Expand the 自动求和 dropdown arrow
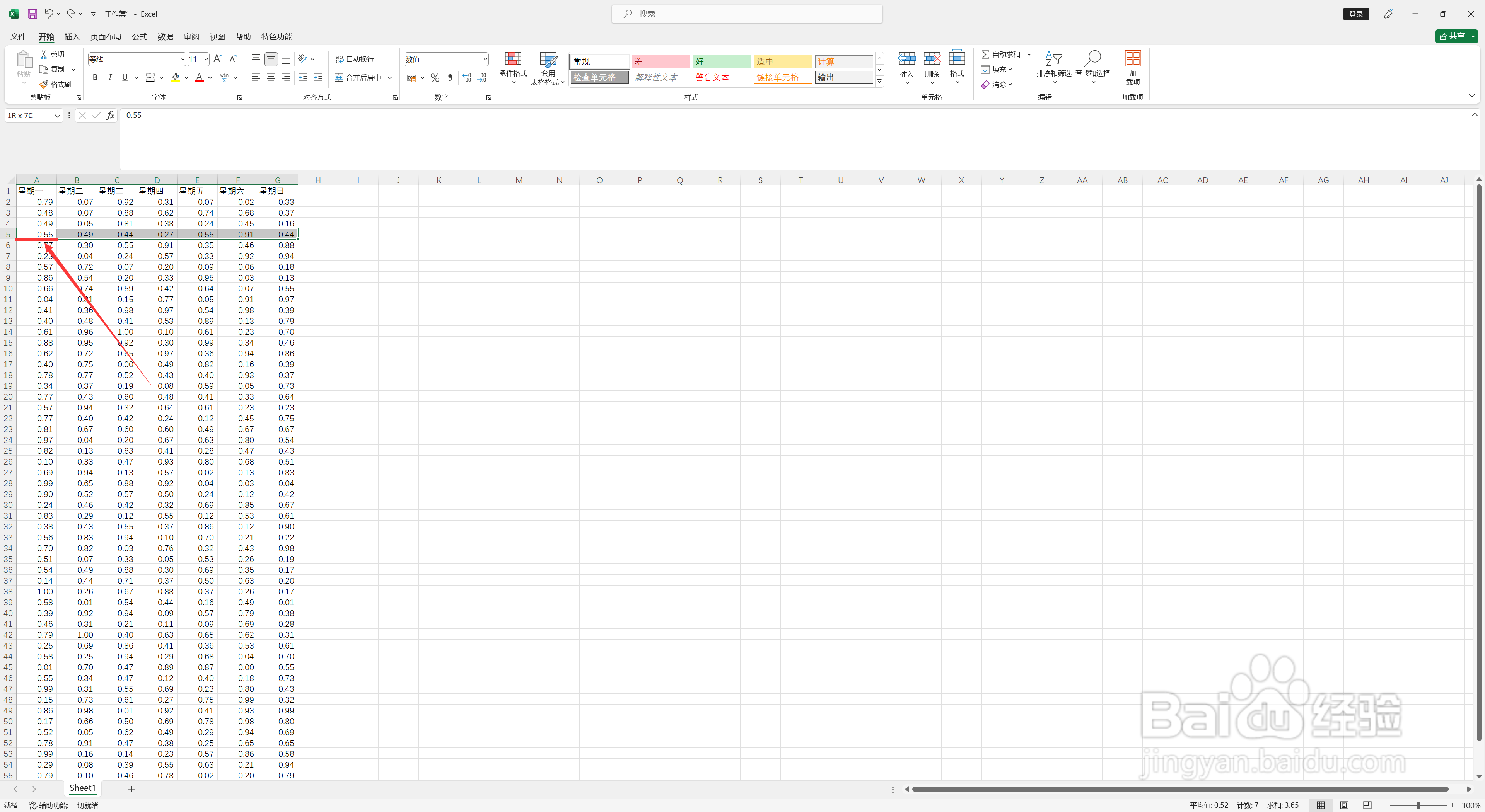 (x=1029, y=54)
